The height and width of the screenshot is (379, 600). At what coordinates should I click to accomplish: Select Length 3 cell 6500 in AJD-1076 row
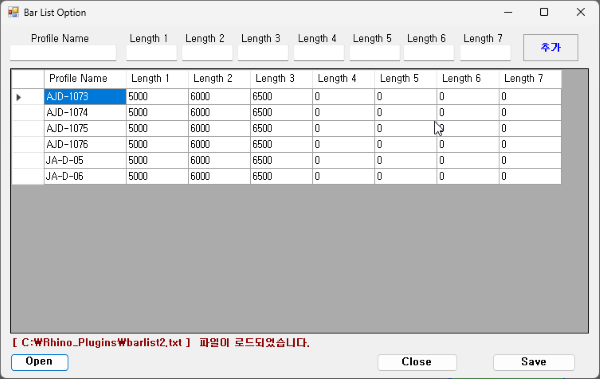pyautogui.click(x=281, y=144)
